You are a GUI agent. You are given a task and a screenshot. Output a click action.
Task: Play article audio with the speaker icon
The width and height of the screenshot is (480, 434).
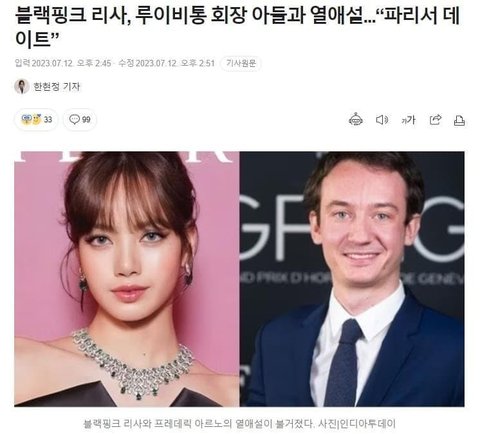point(382,120)
